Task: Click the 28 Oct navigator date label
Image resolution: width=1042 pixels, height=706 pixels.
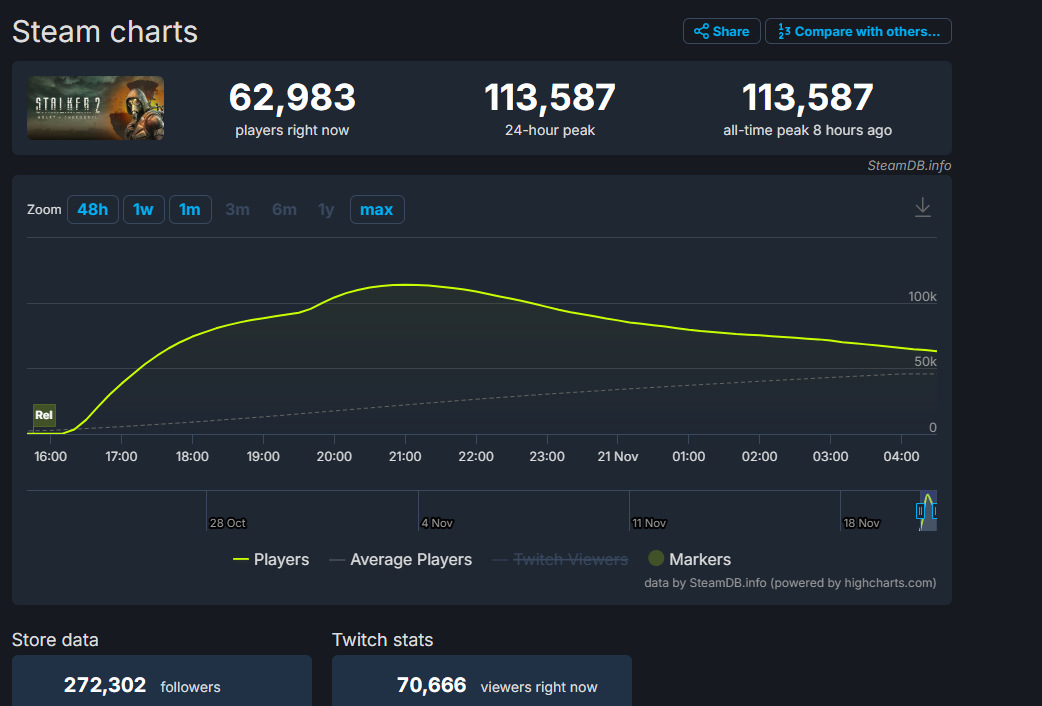Action: click(227, 523)
